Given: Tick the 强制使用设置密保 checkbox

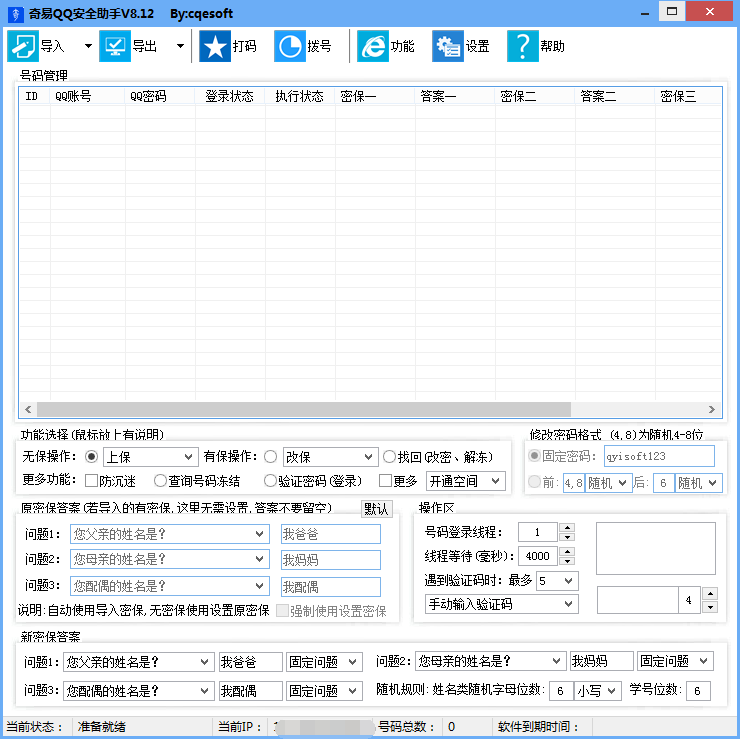Looking at the screenshot, I should [x=282, y=611].
